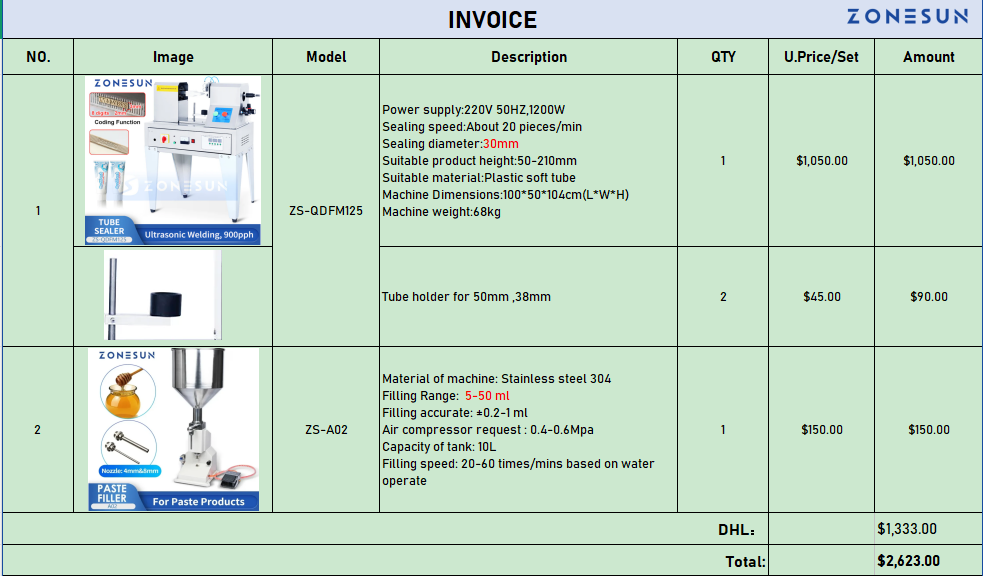This screenshot has height=576, width=983.
Task: Click Machine weight:68kg line
Action: click(441, 212)
